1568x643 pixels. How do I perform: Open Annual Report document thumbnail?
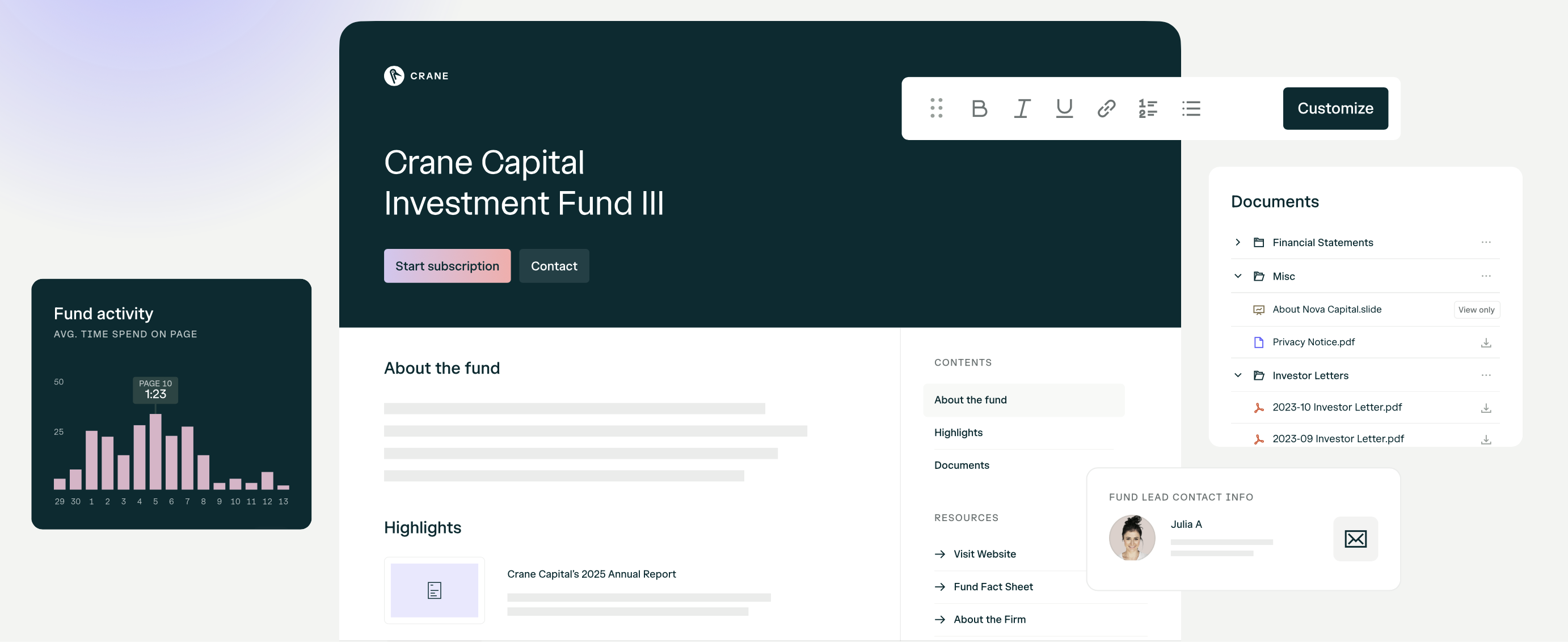pos(434,591)
